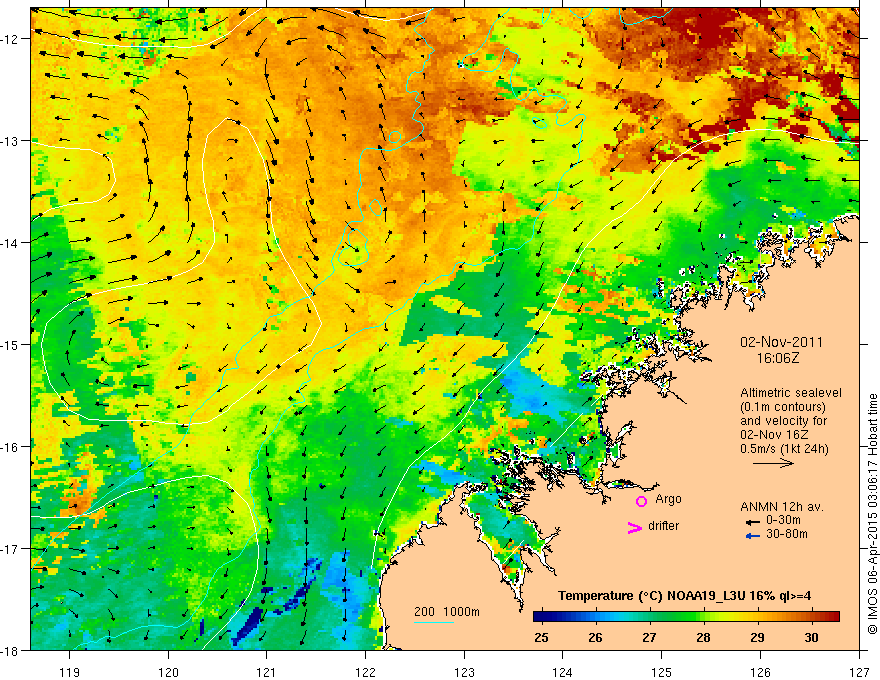Click the blue 30-80m ANMN arrow icon

[753, 536]
